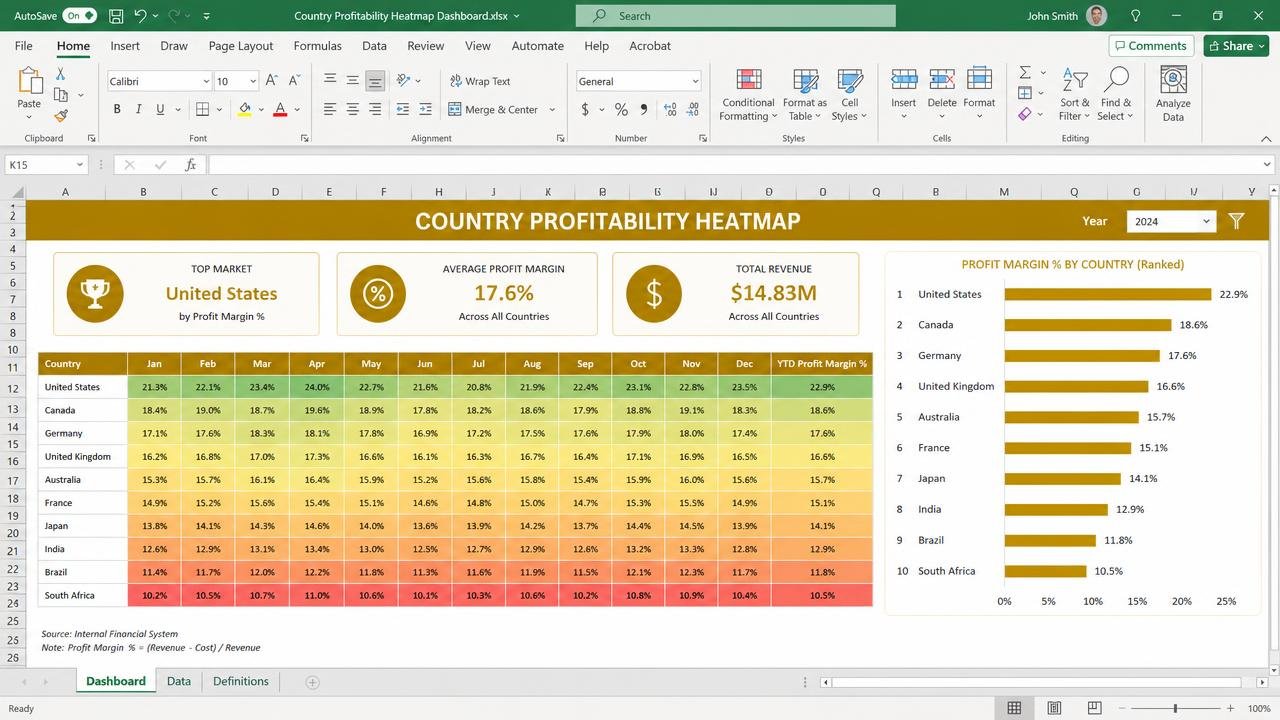Expand the Name Box dropdown arrow
This screenshot has width=1280, height=720.
[79, 165]
